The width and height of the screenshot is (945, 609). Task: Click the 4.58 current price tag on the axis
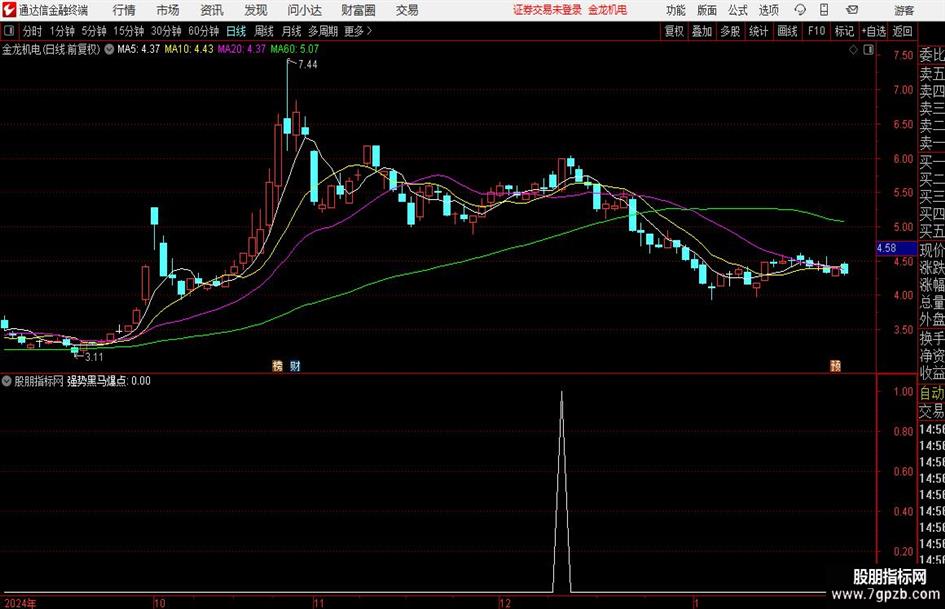(896, 248)
